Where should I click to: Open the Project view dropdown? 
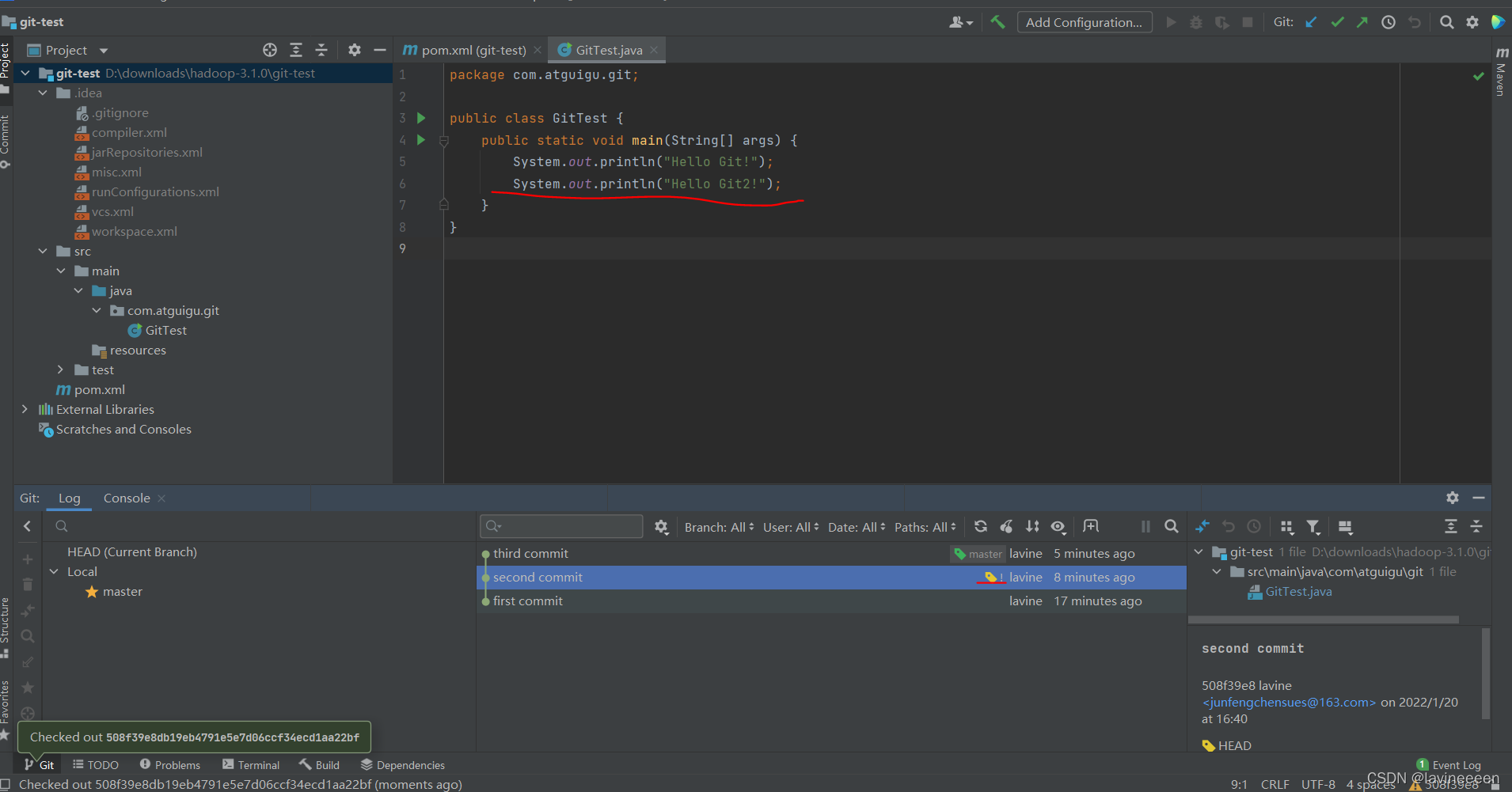[x=67, y=51]
